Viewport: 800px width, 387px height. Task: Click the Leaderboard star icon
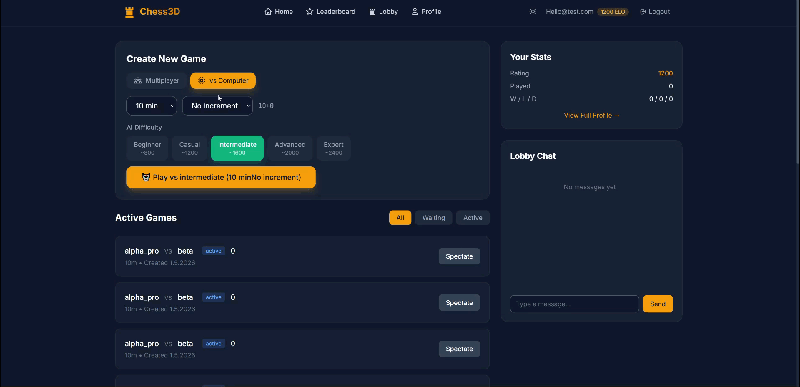(309, 12)
